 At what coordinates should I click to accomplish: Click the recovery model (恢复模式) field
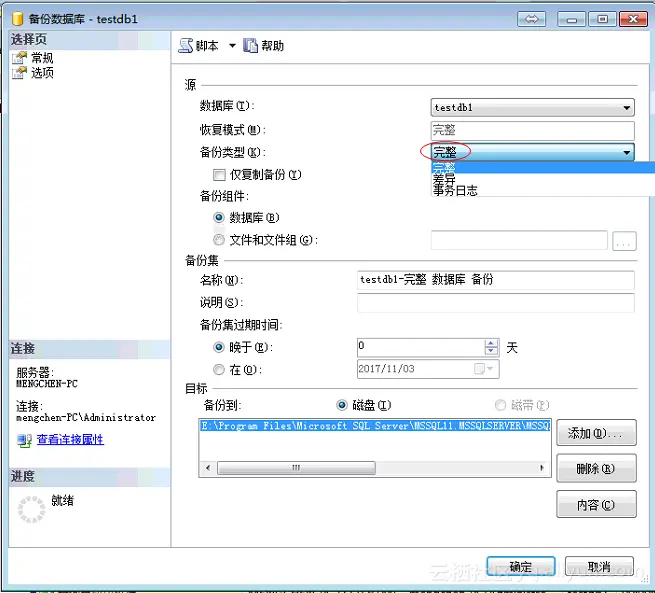point(532,130)
